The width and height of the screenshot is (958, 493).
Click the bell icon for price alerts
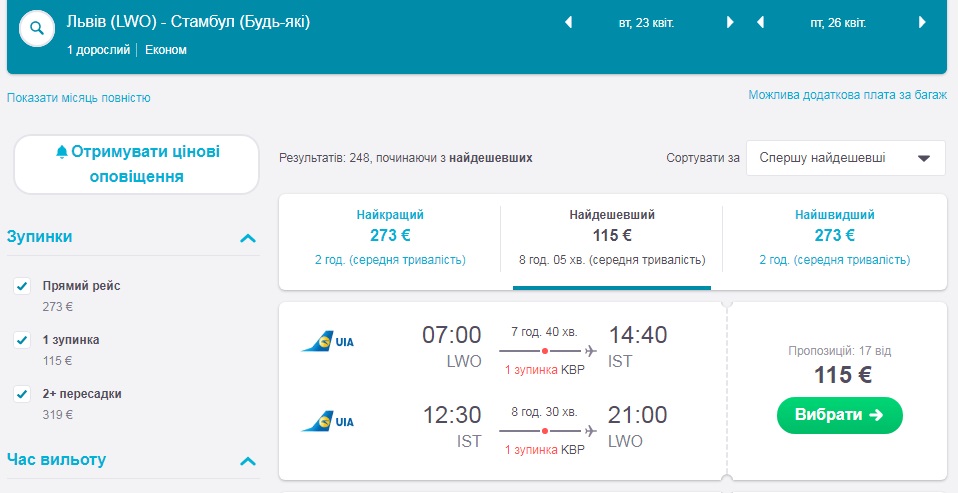(62, 152)
